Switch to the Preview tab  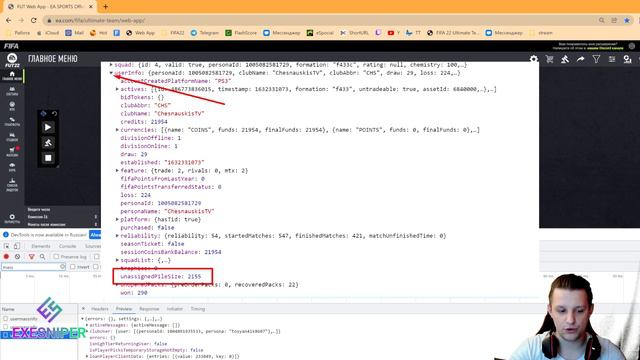tap(124, 309)
